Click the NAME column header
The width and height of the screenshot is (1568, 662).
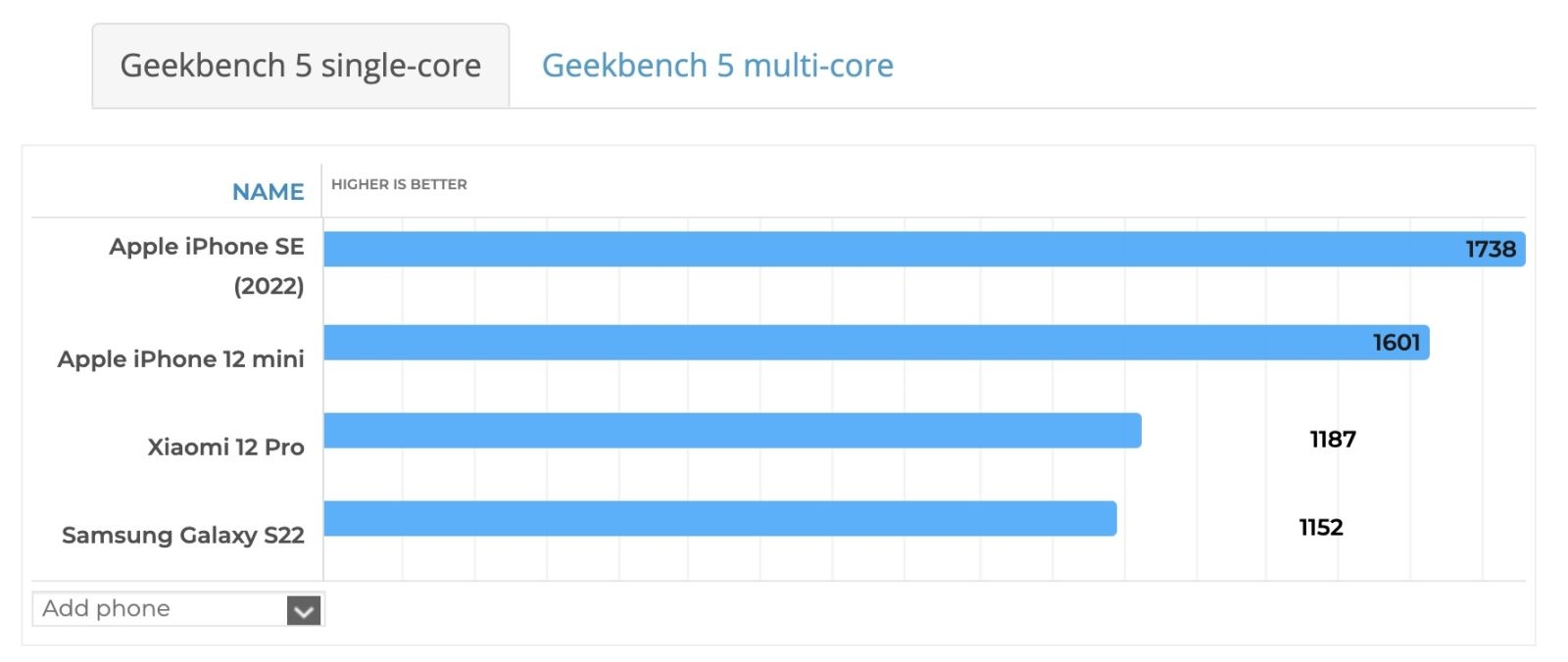point(267,192)
